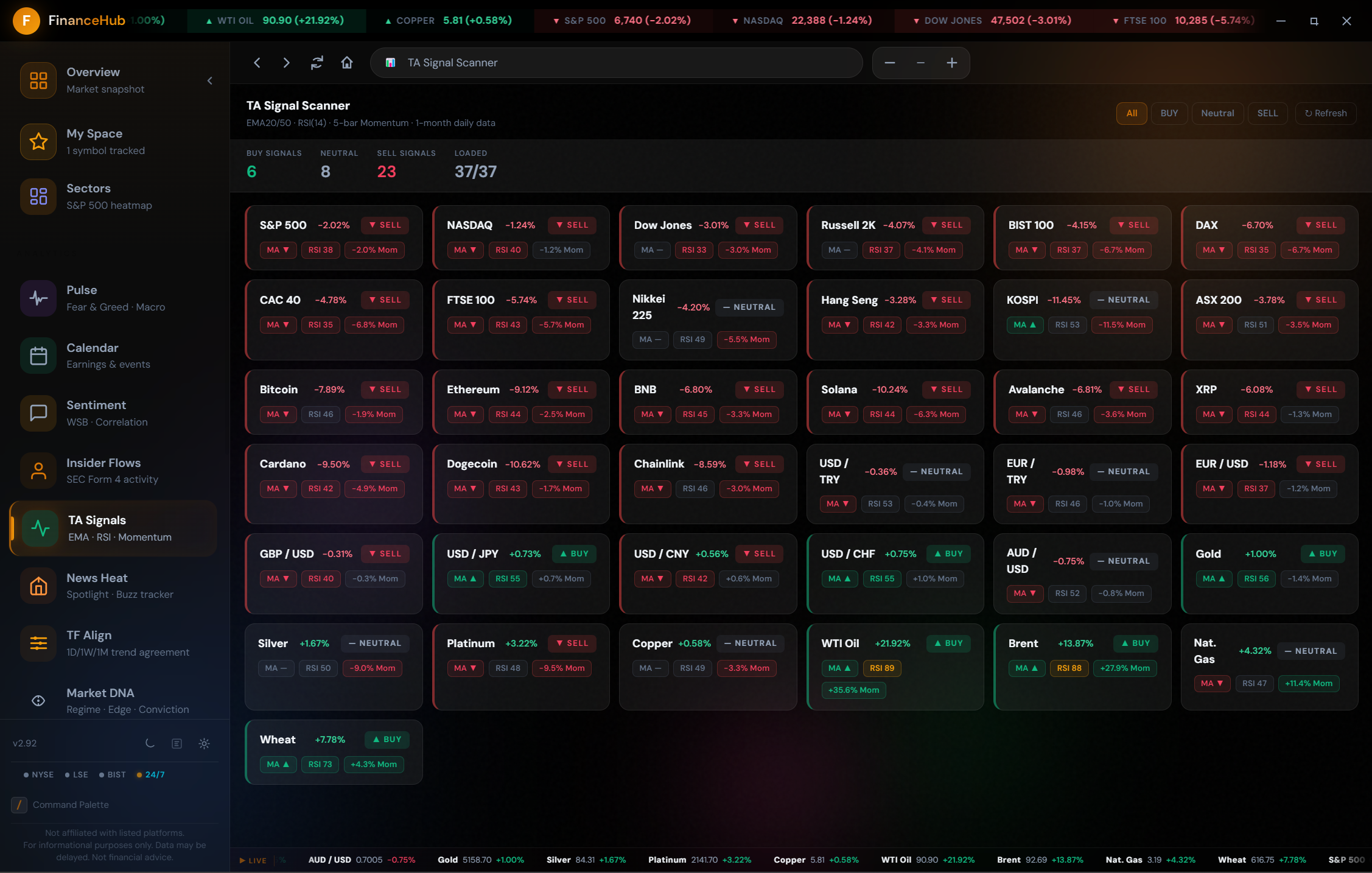The height and width of the screenshot is (873, 1372).
Task: Click the large zoom-out minus button
Action: (x=890, y=63)
